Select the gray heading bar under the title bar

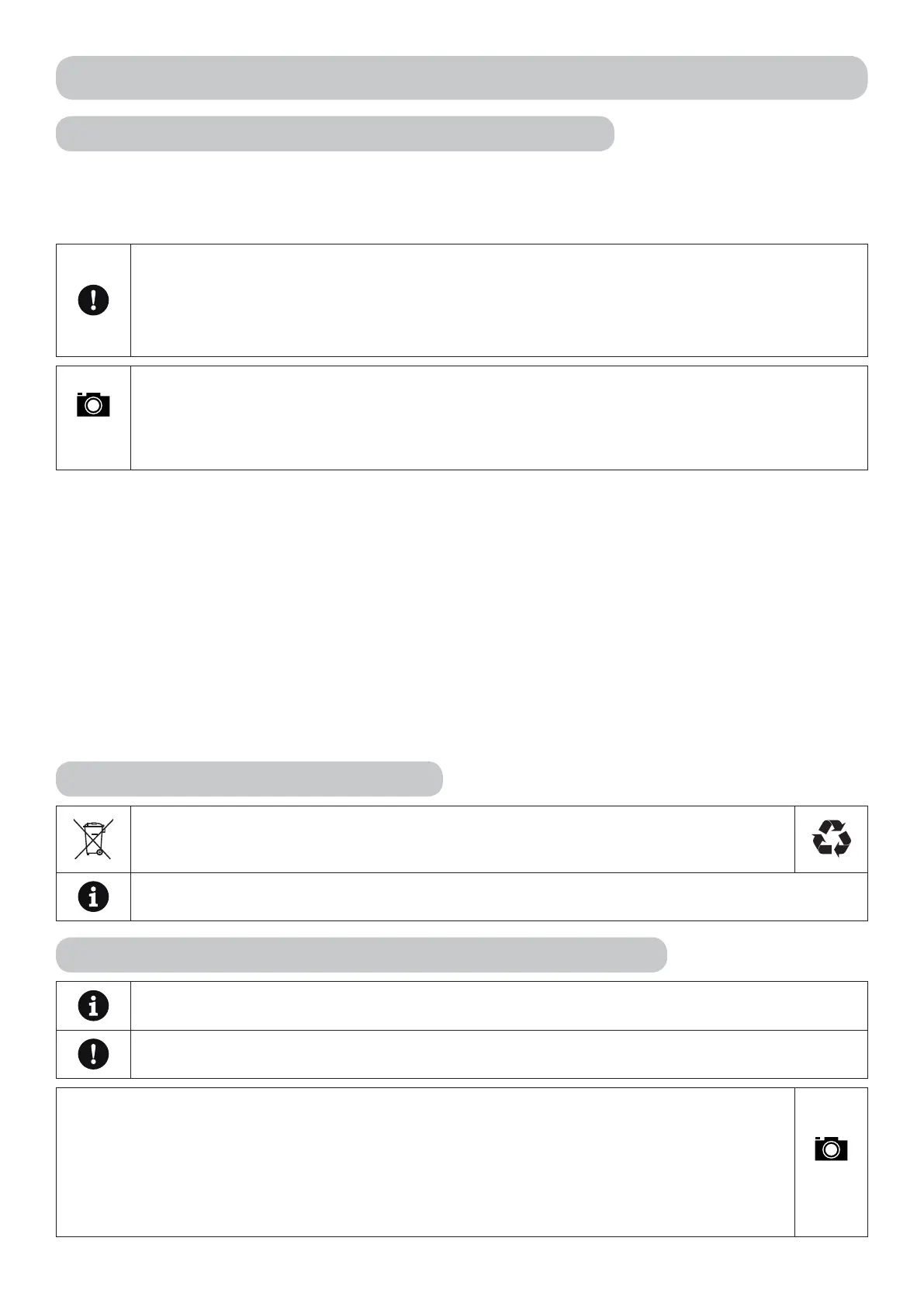(x=334, y=133)
